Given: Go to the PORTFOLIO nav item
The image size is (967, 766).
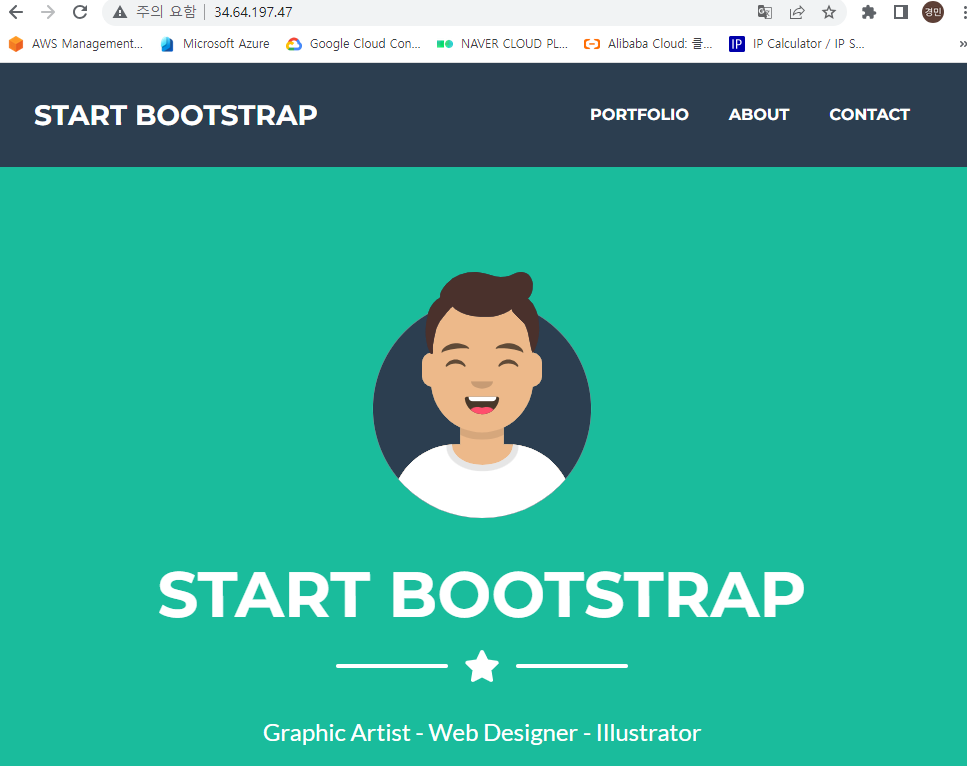Looking at the screenshot, I should click(639, 115).
